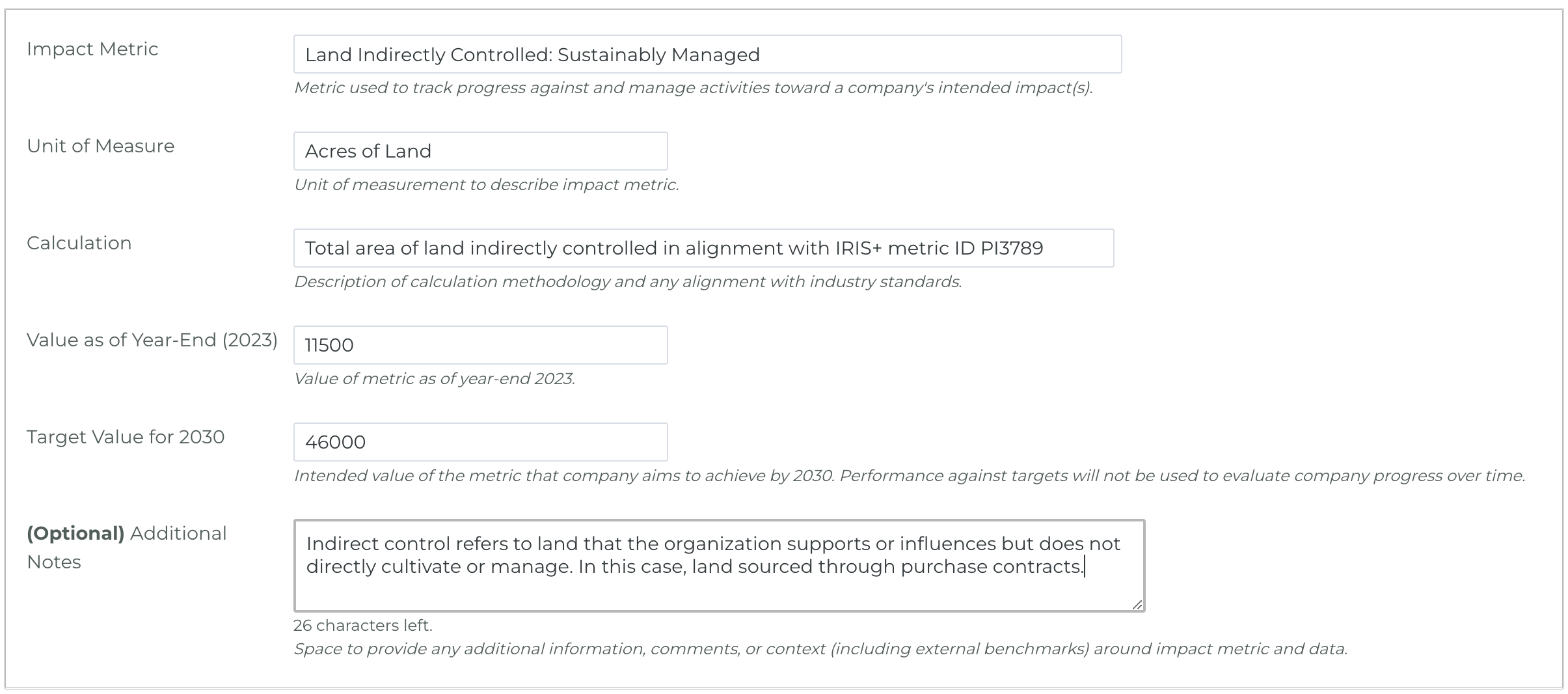Select the Calculation input field
The width and height of the screenshot is (1568, 694).
pos(703,248)
